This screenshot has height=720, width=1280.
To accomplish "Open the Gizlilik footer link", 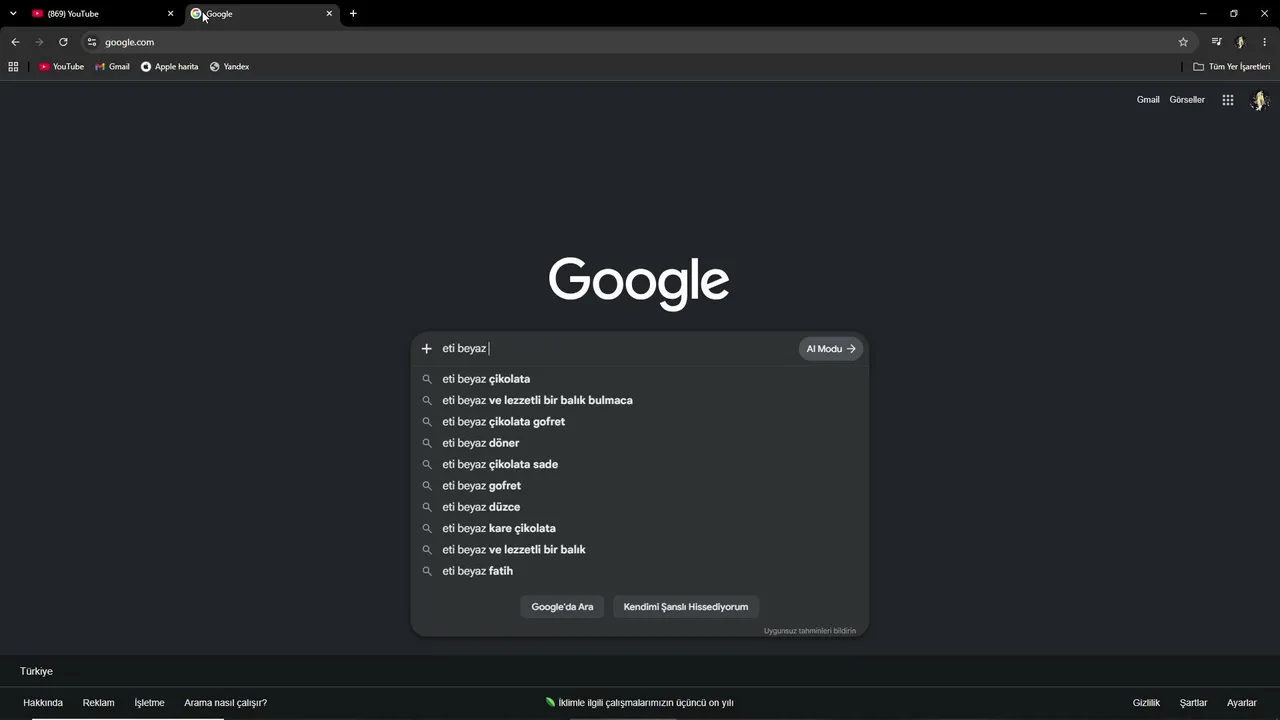I will click(1146, 703).
